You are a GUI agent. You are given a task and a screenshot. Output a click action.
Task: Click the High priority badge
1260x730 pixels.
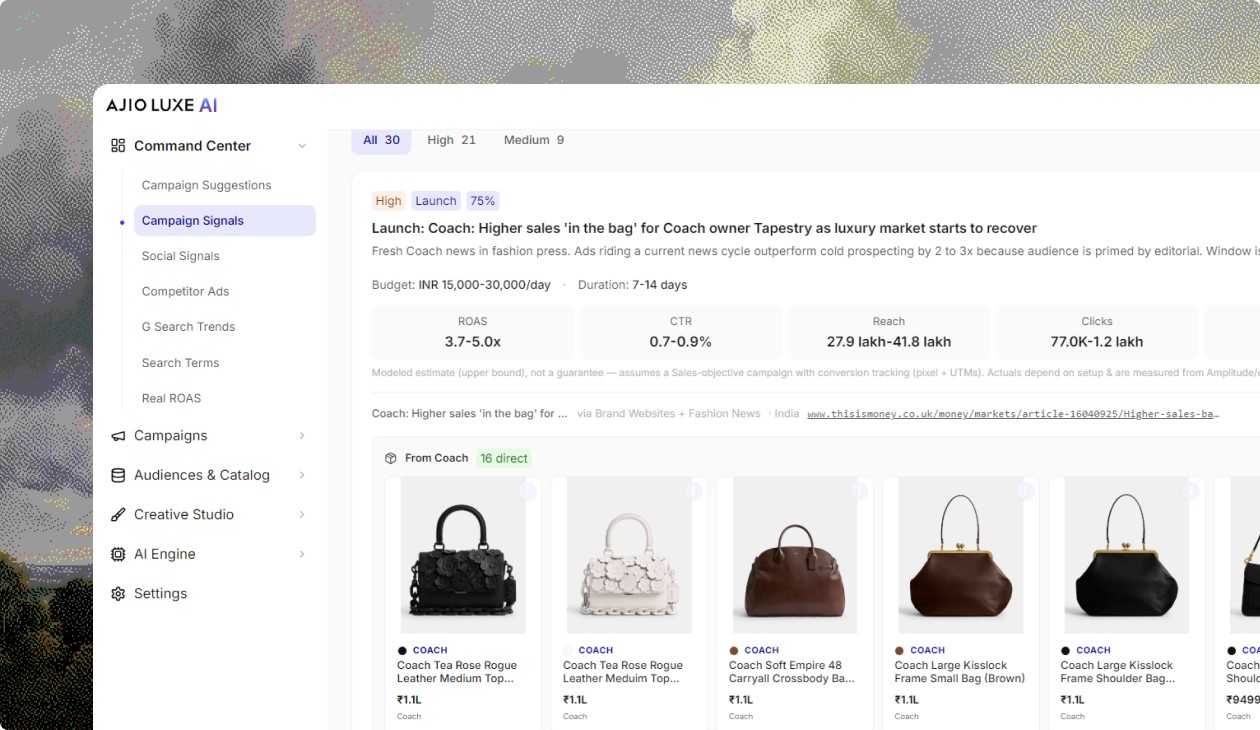(x=388, y=201)
